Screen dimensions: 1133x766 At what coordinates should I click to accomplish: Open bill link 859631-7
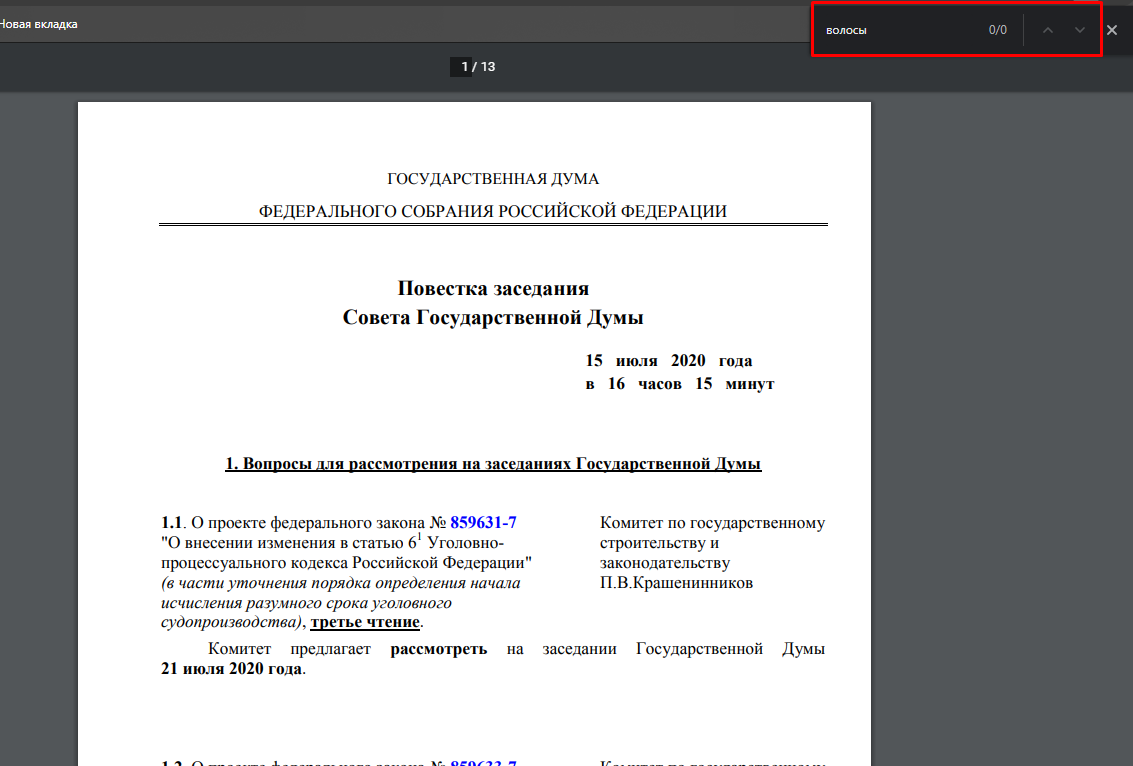click(x=483, y=522)
